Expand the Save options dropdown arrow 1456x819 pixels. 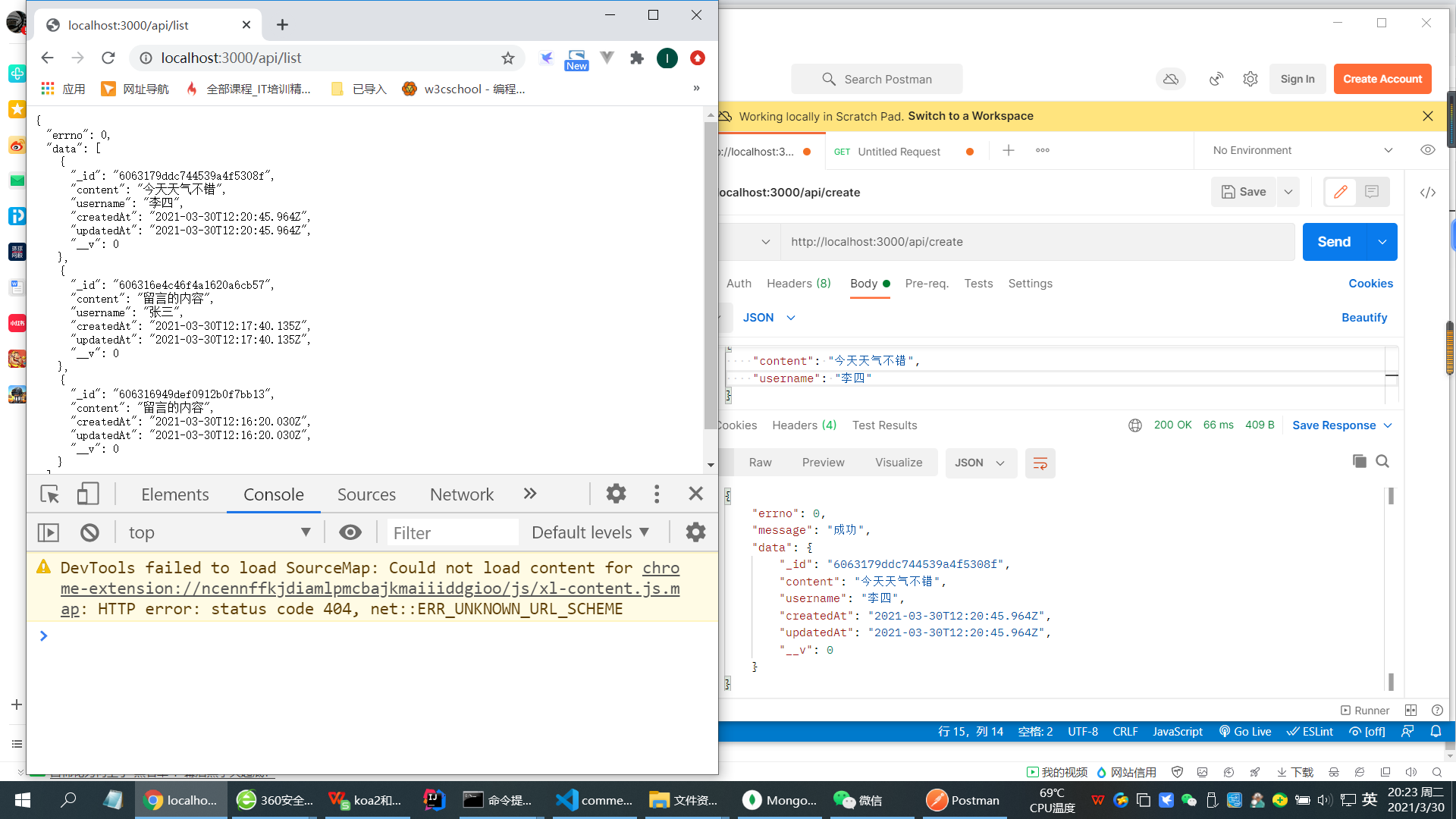pyautogui.click(x=1288, y=192)
